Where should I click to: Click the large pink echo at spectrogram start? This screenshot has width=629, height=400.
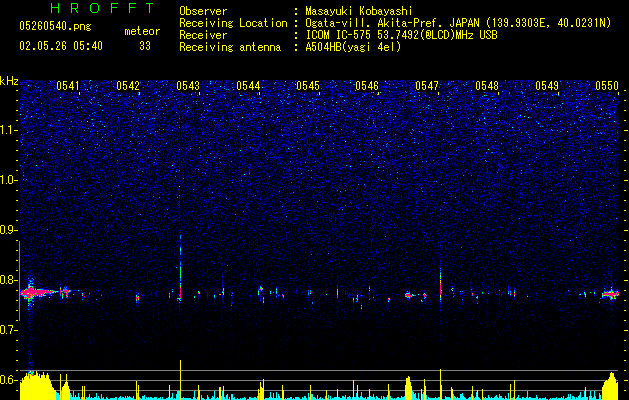37,292
